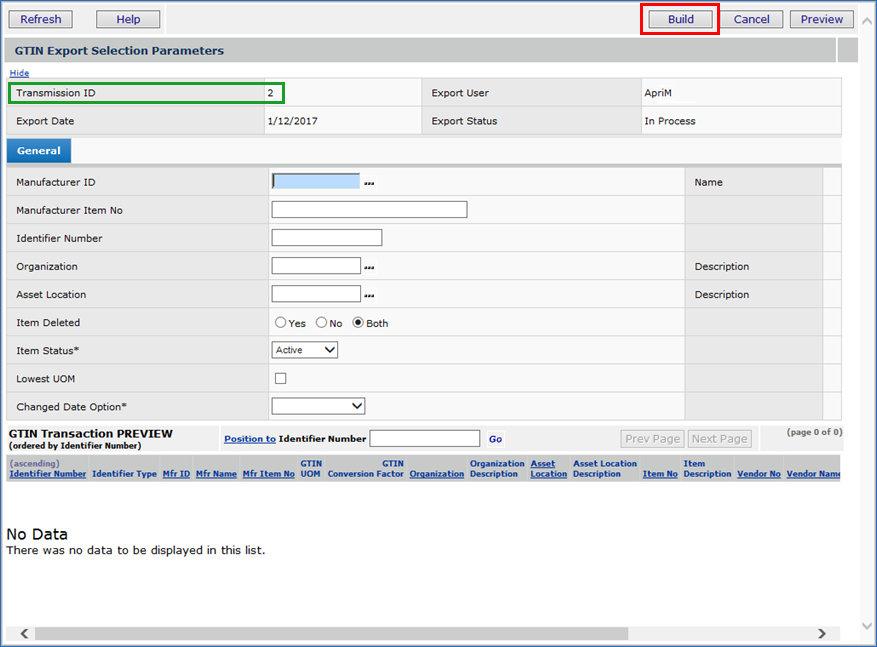Switch to the General tab
The width and height of the screenshot is (877, 647).
38,151
